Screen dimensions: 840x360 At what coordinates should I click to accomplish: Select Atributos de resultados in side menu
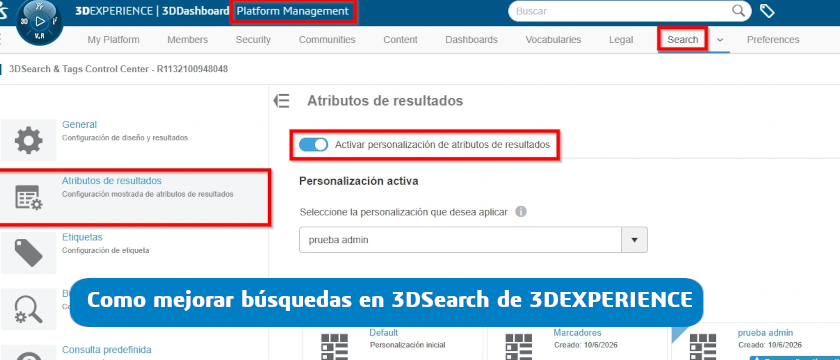click(x=111, y=181)
